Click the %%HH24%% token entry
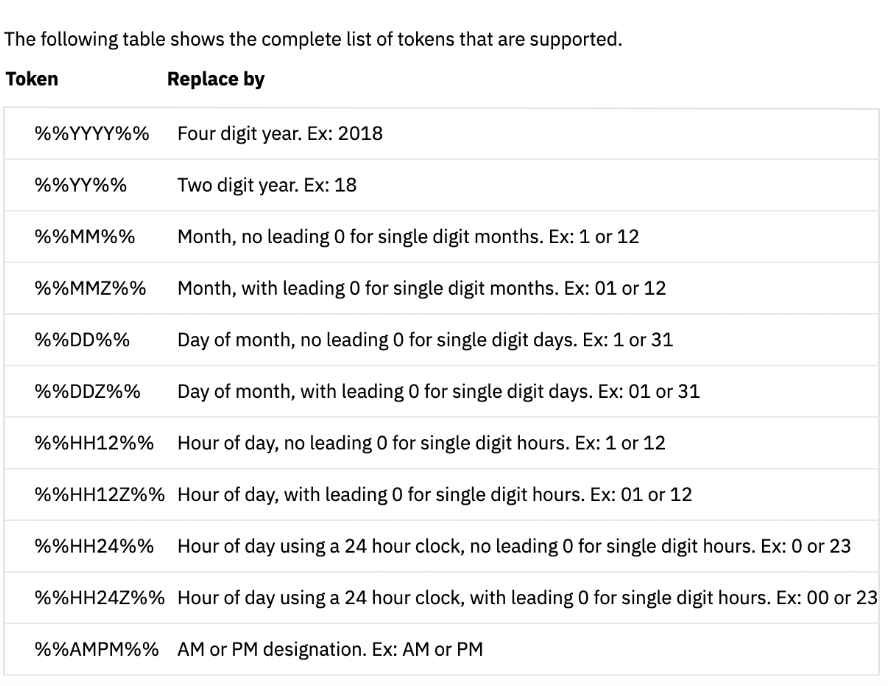This screenshot has height=686, width=888. point(94,546)
